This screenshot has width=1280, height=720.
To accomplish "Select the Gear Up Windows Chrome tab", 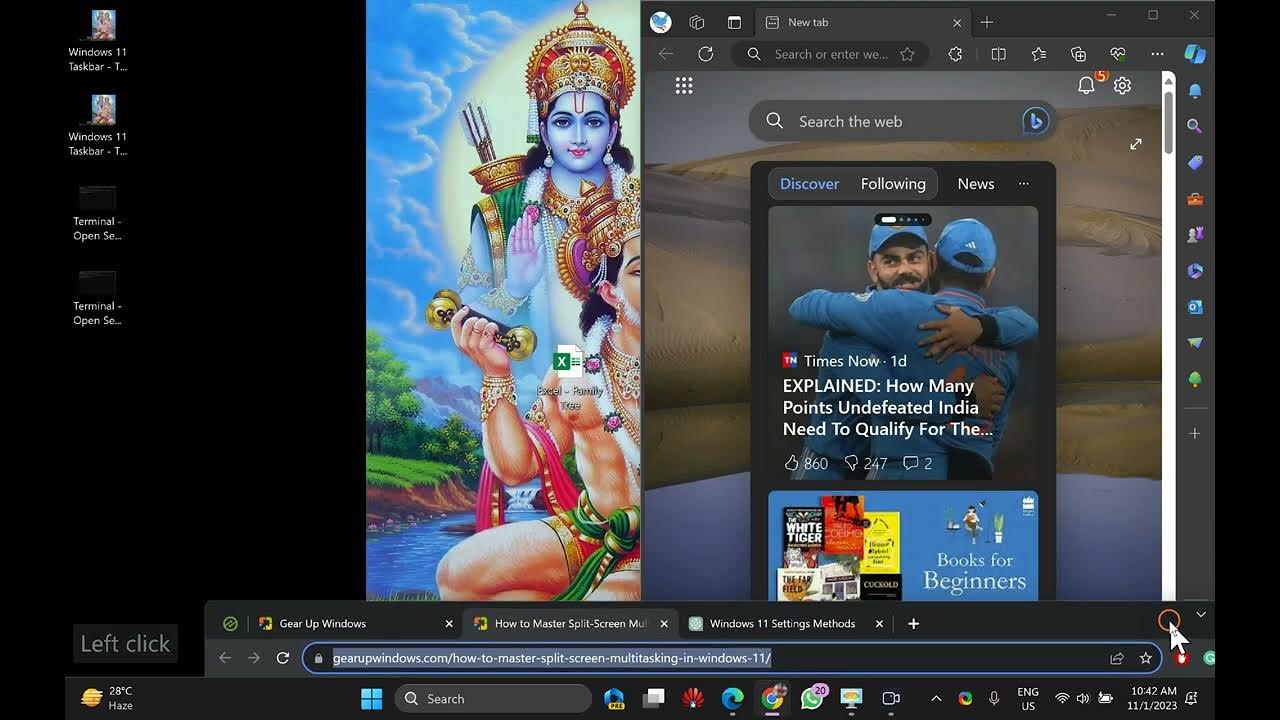I will coord(356,623).
